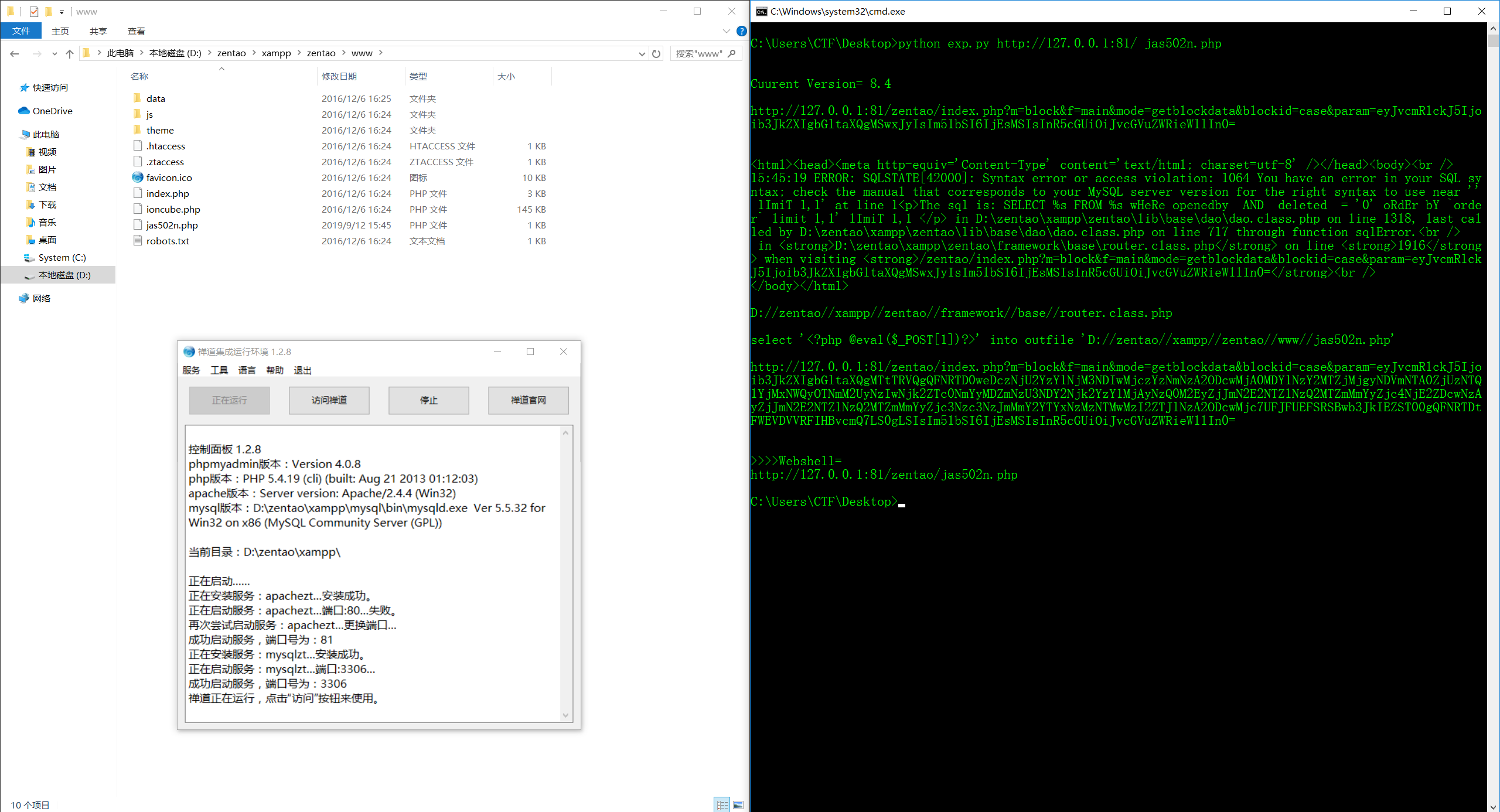
Task: Click the 访问禅道 button
Action: coord(329,400)
